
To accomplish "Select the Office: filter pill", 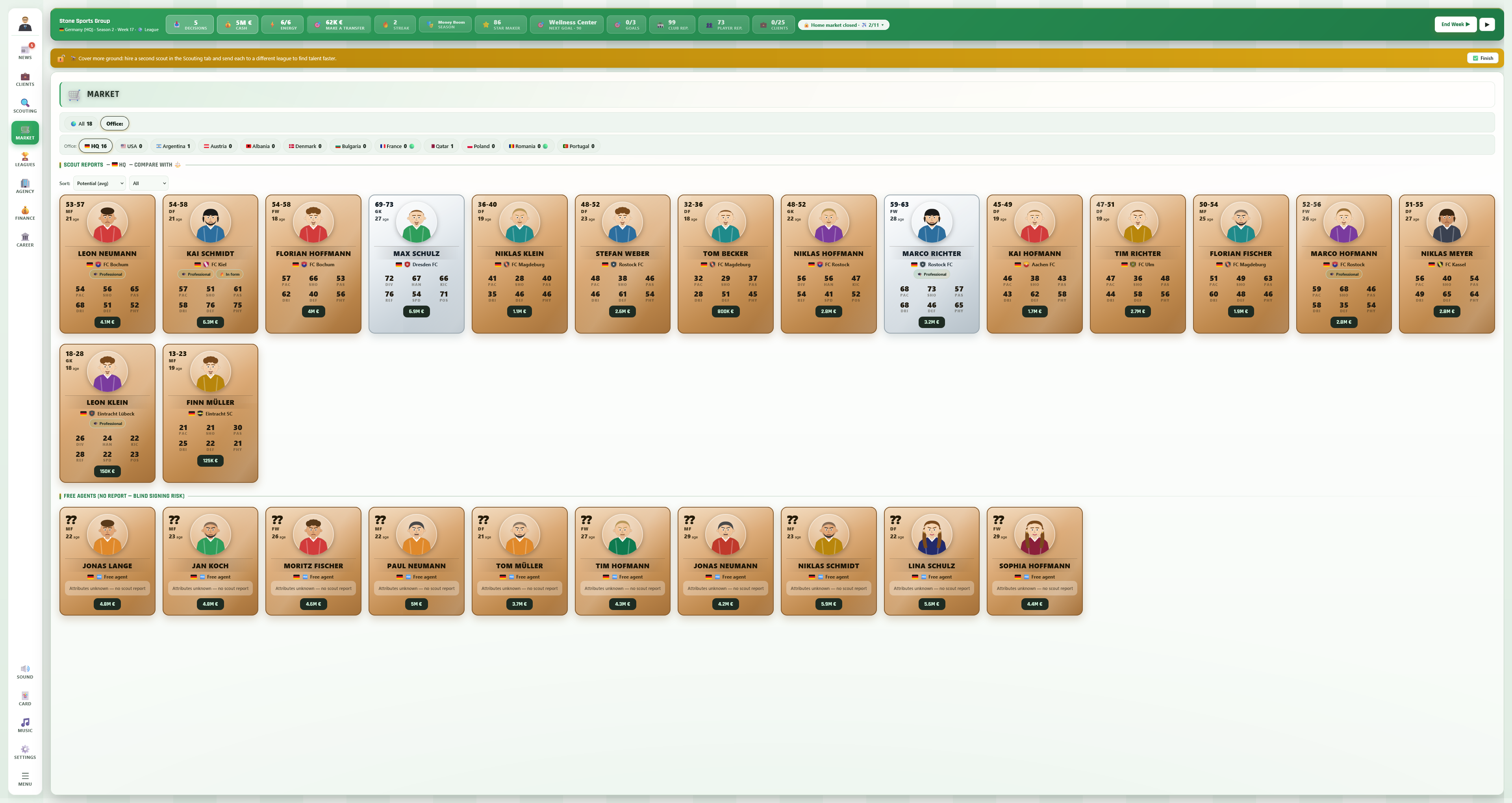I will pyautogui.click(x=115, y=124).
